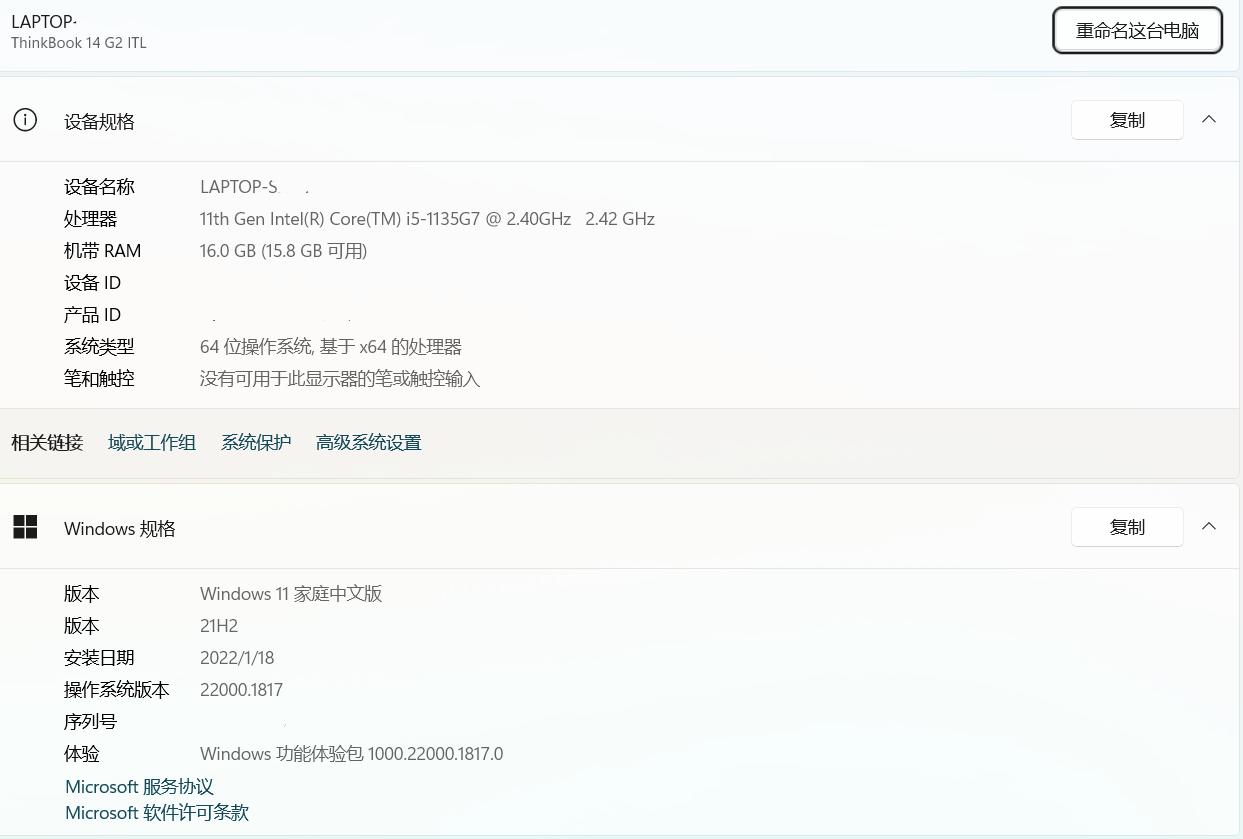1243x839 pixels.
Task: Click the Windows 功能体验包 experience value
Action: click(x=351, y=754)
